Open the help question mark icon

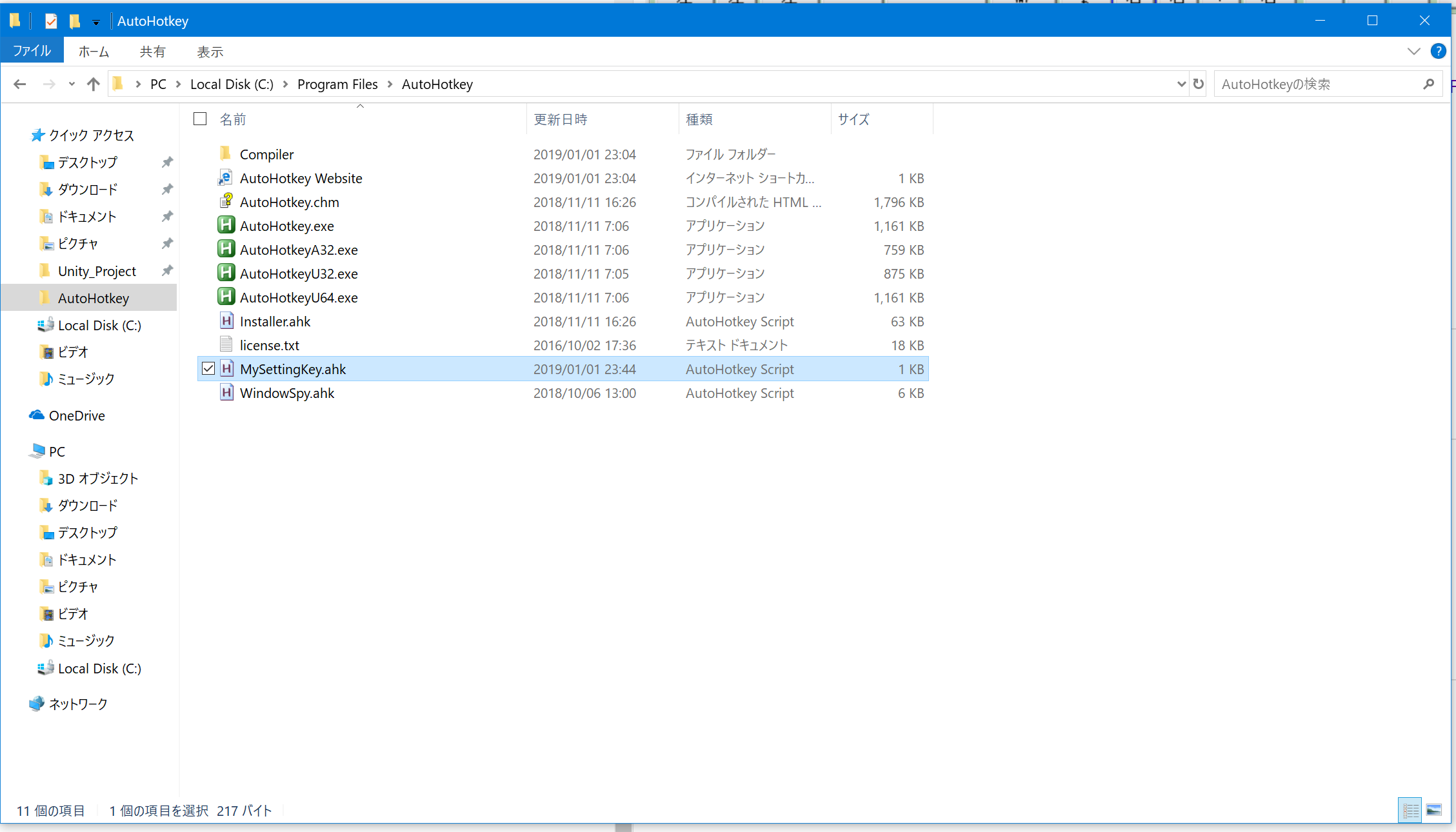(1438, 52)
